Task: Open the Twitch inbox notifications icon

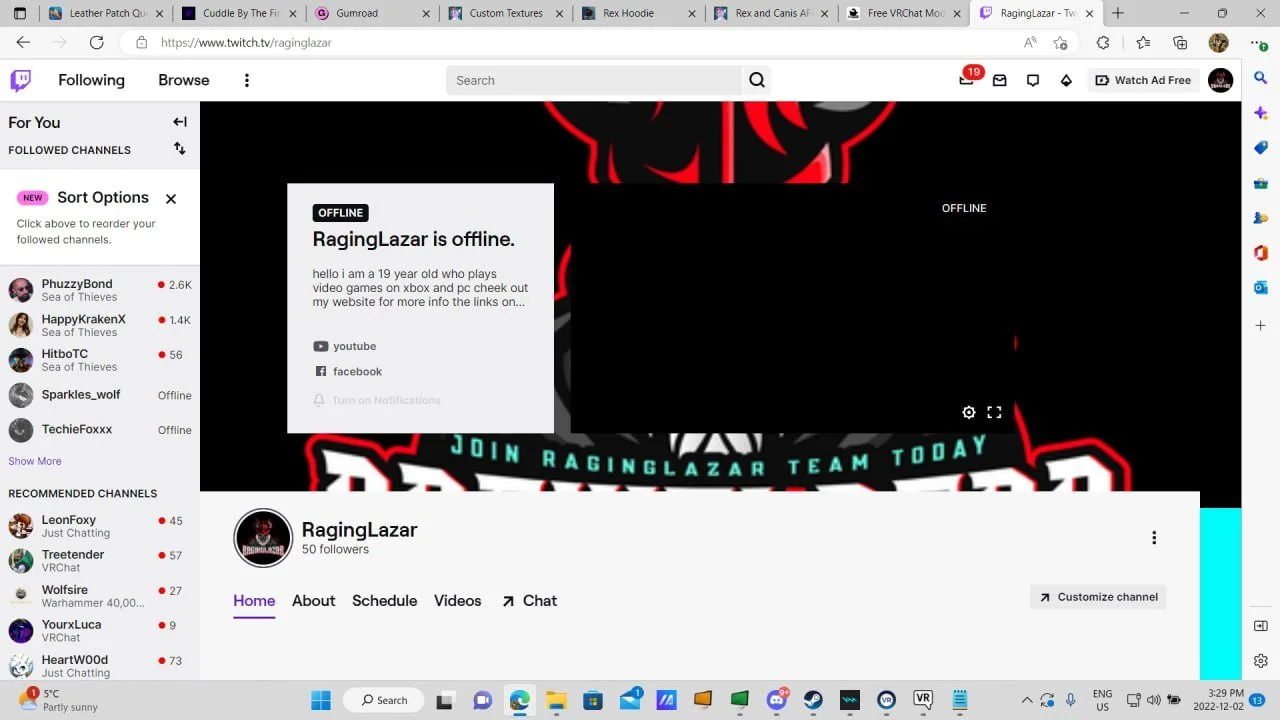Action: coord(999,80)
